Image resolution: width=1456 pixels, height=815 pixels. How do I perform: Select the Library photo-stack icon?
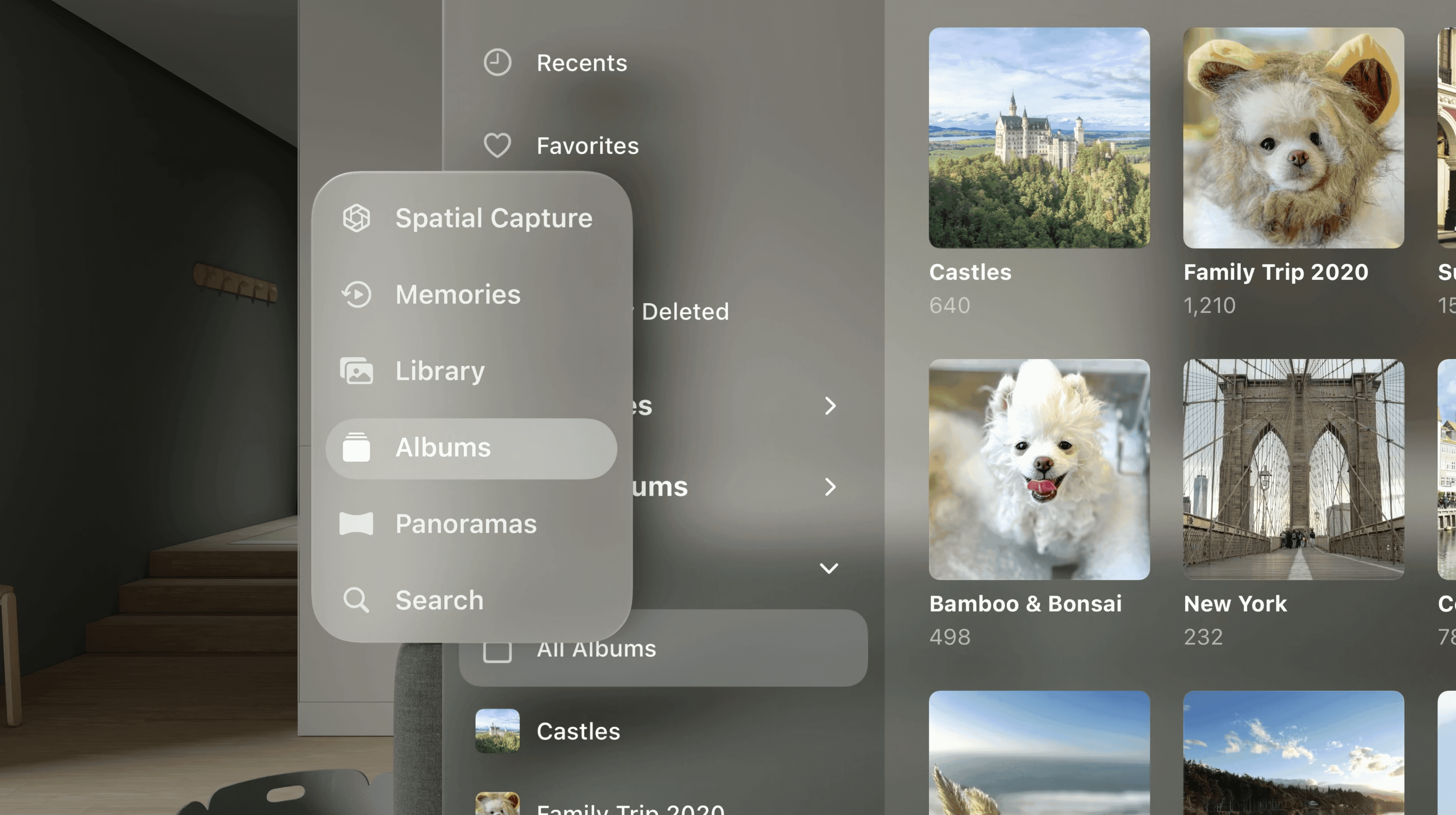tap(357, 371)
